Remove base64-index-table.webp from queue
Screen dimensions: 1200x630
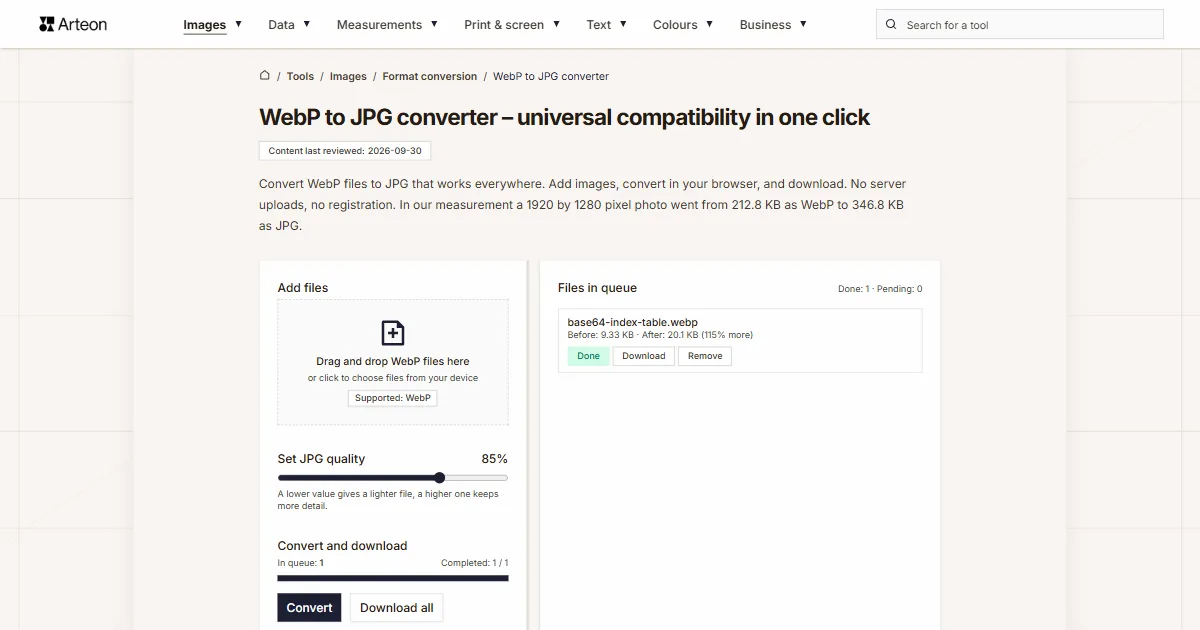pyautogui.click(x=705, y=356)
